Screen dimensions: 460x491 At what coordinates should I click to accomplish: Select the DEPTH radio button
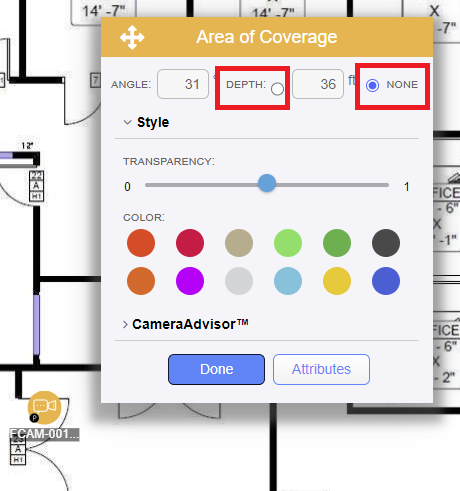(277, 89)
